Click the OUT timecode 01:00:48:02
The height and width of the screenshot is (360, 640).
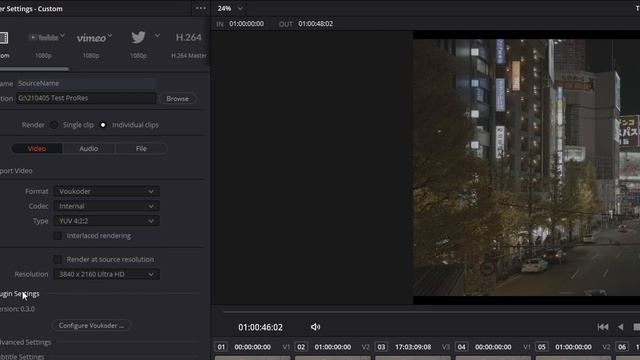(x=316, y=24)
